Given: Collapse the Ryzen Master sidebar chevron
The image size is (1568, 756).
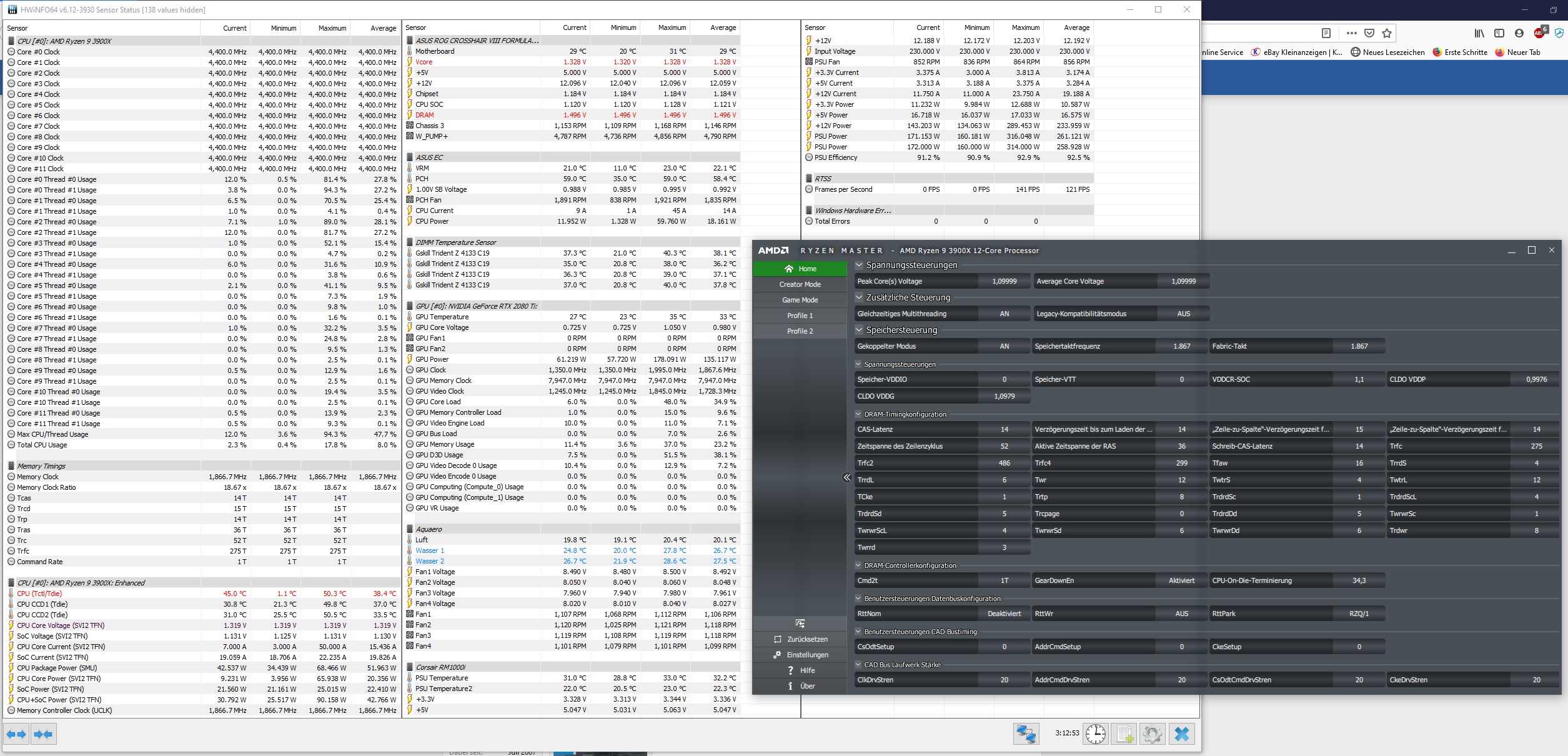Looking at the screenshot, I should [847, 477].
